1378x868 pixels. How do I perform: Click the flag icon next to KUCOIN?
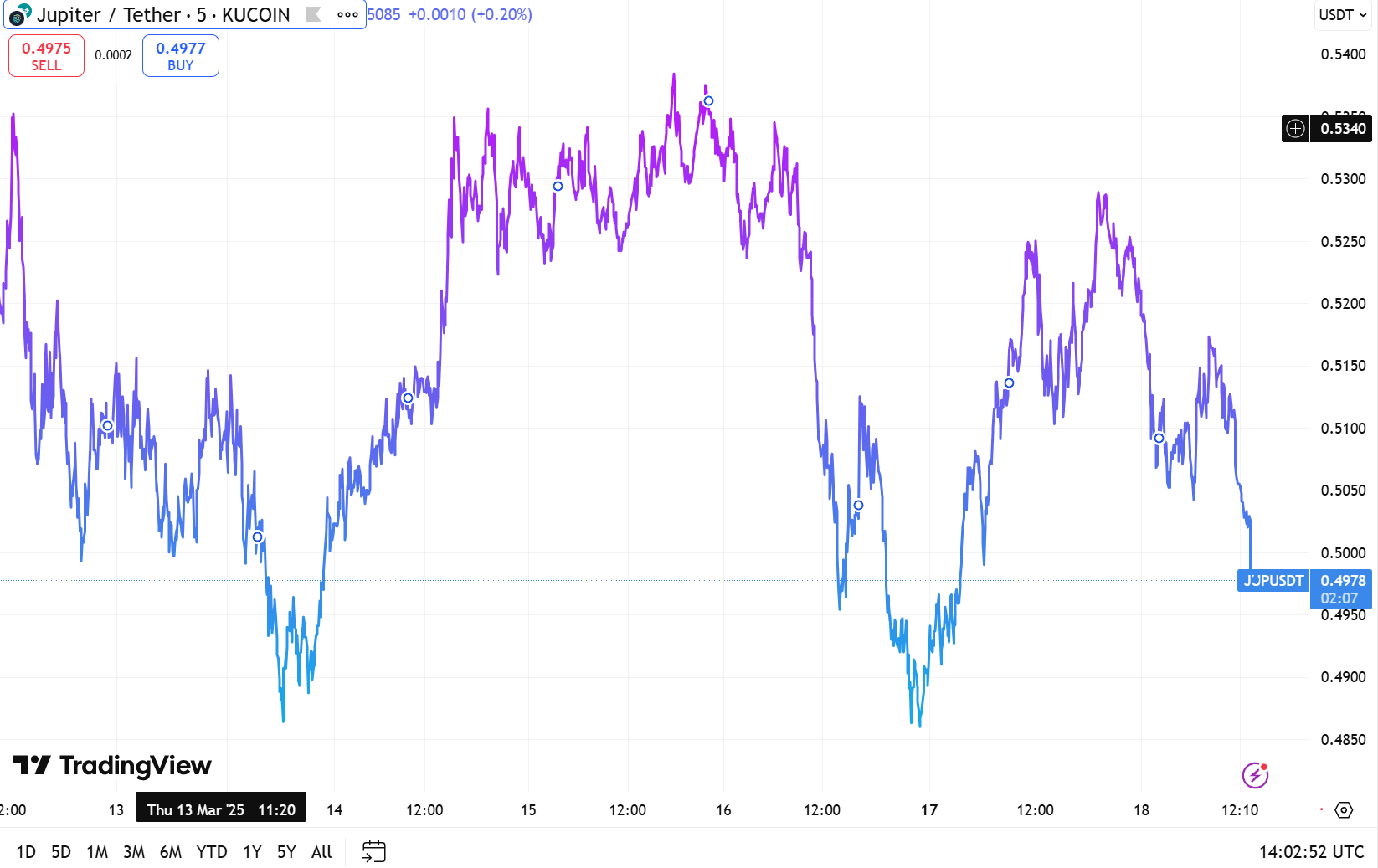313,14
